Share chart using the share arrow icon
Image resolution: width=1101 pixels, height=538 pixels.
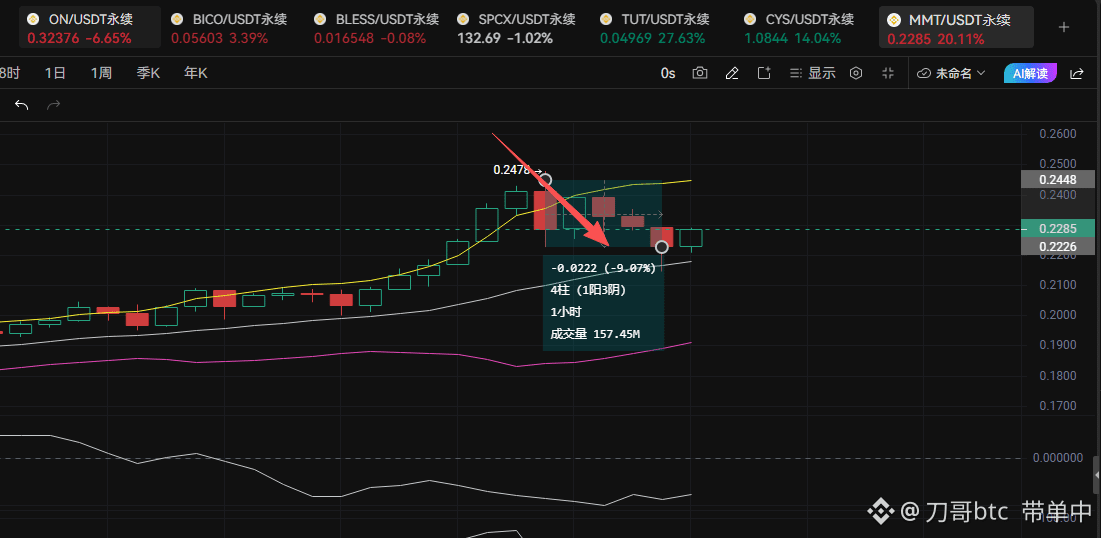coord(1076,73)
